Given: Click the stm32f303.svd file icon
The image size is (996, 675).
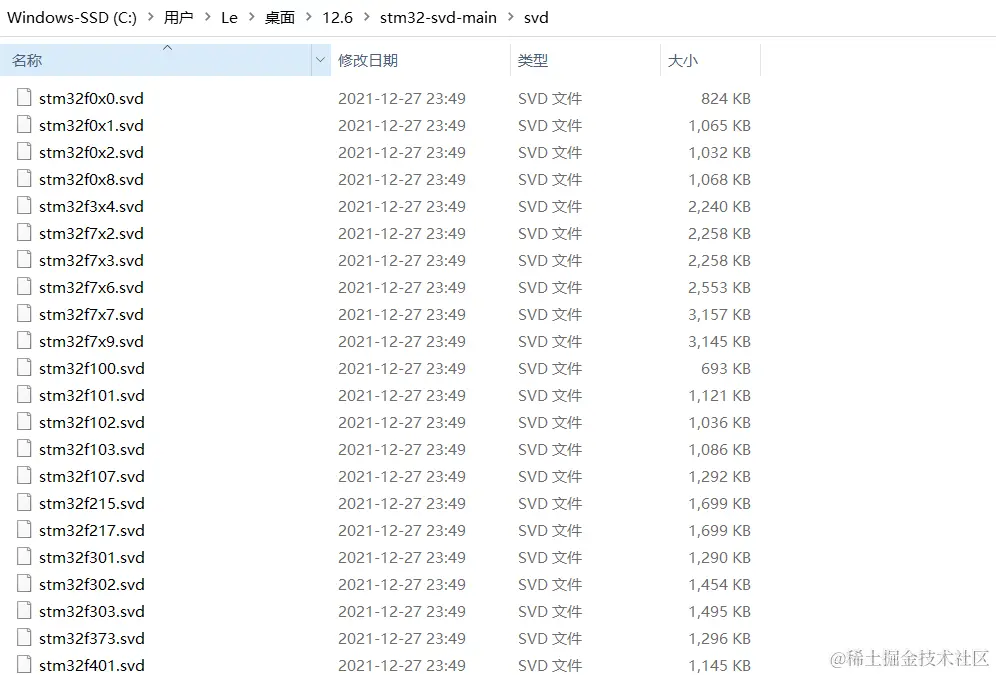Looking at the screenshot, I should coord(24,610).
